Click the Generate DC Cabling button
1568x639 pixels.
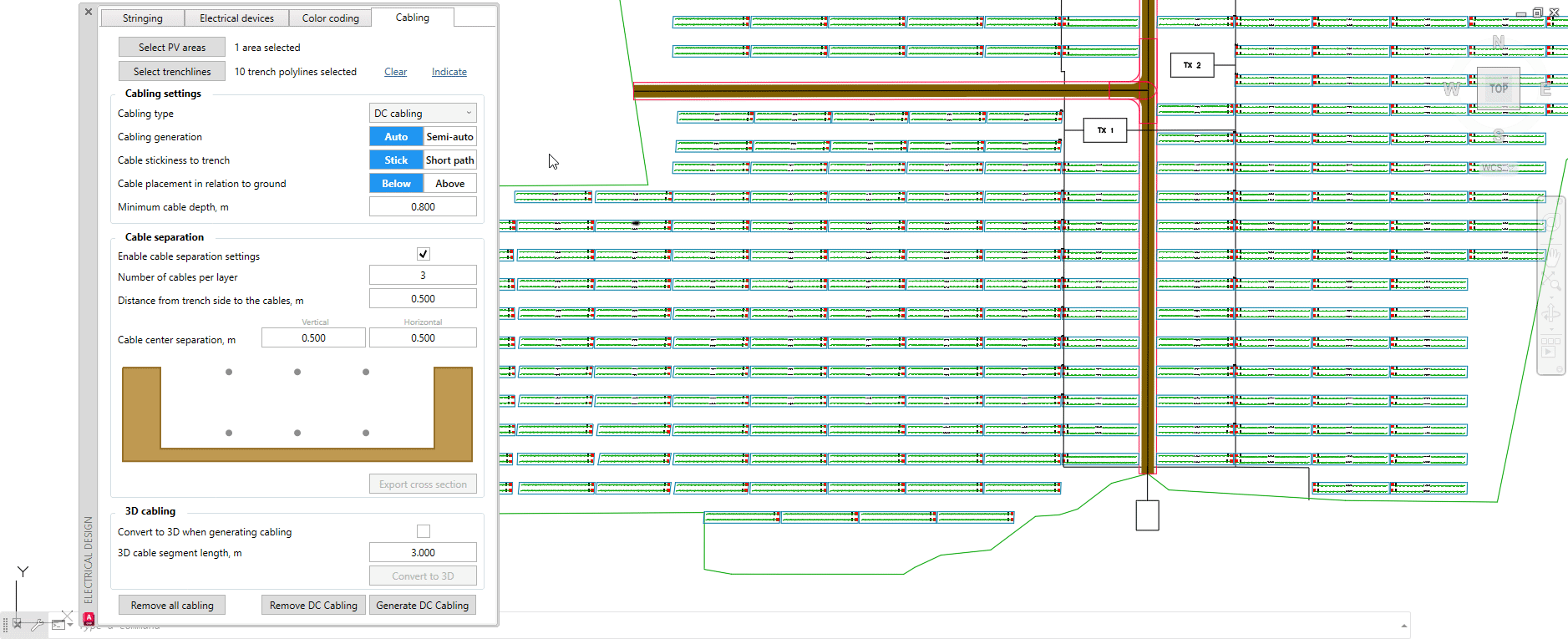422,606
